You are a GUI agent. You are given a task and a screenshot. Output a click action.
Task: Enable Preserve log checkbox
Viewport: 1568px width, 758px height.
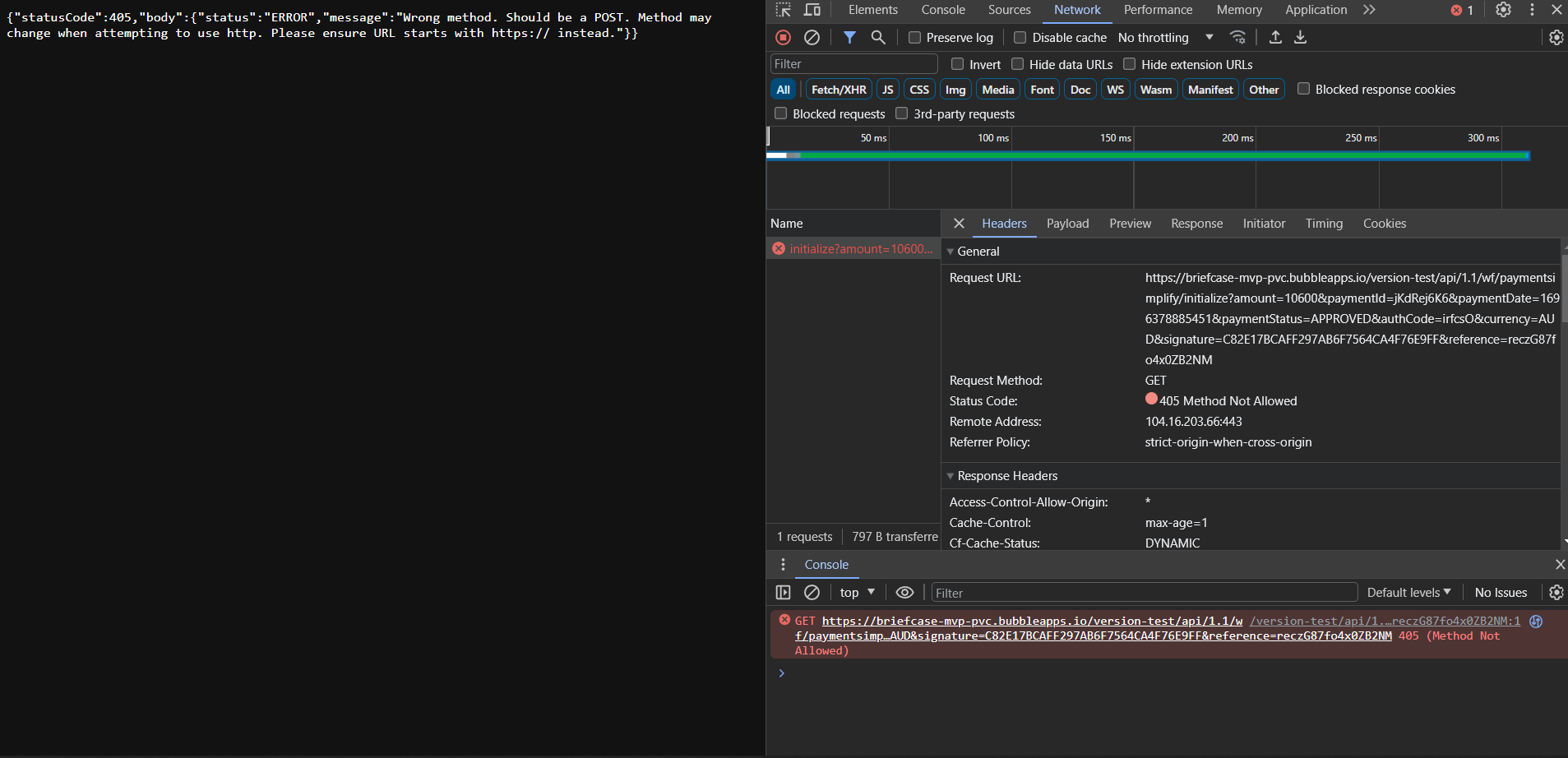coord(914,37)
